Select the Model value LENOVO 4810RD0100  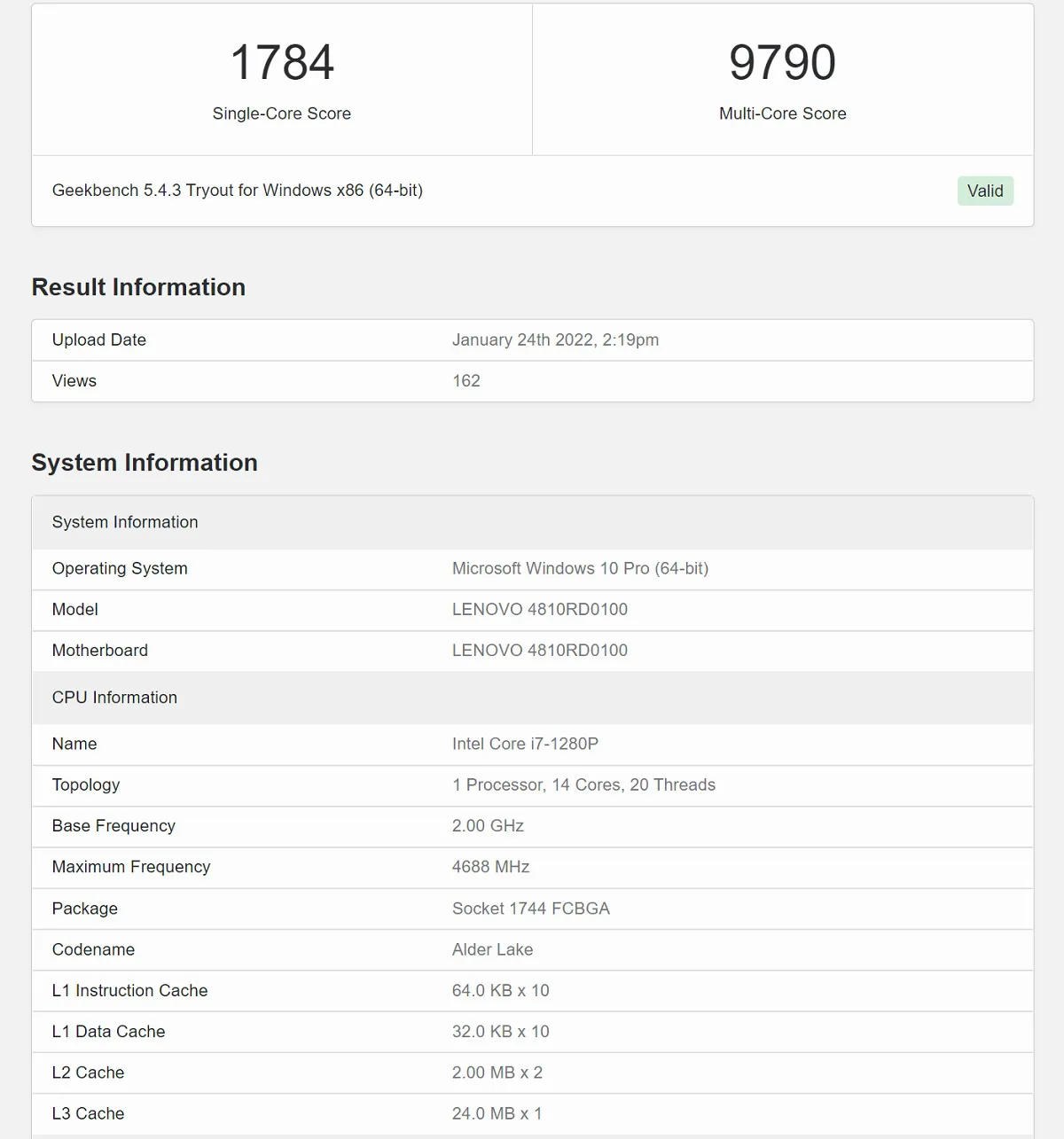click(x=539, y=610)
